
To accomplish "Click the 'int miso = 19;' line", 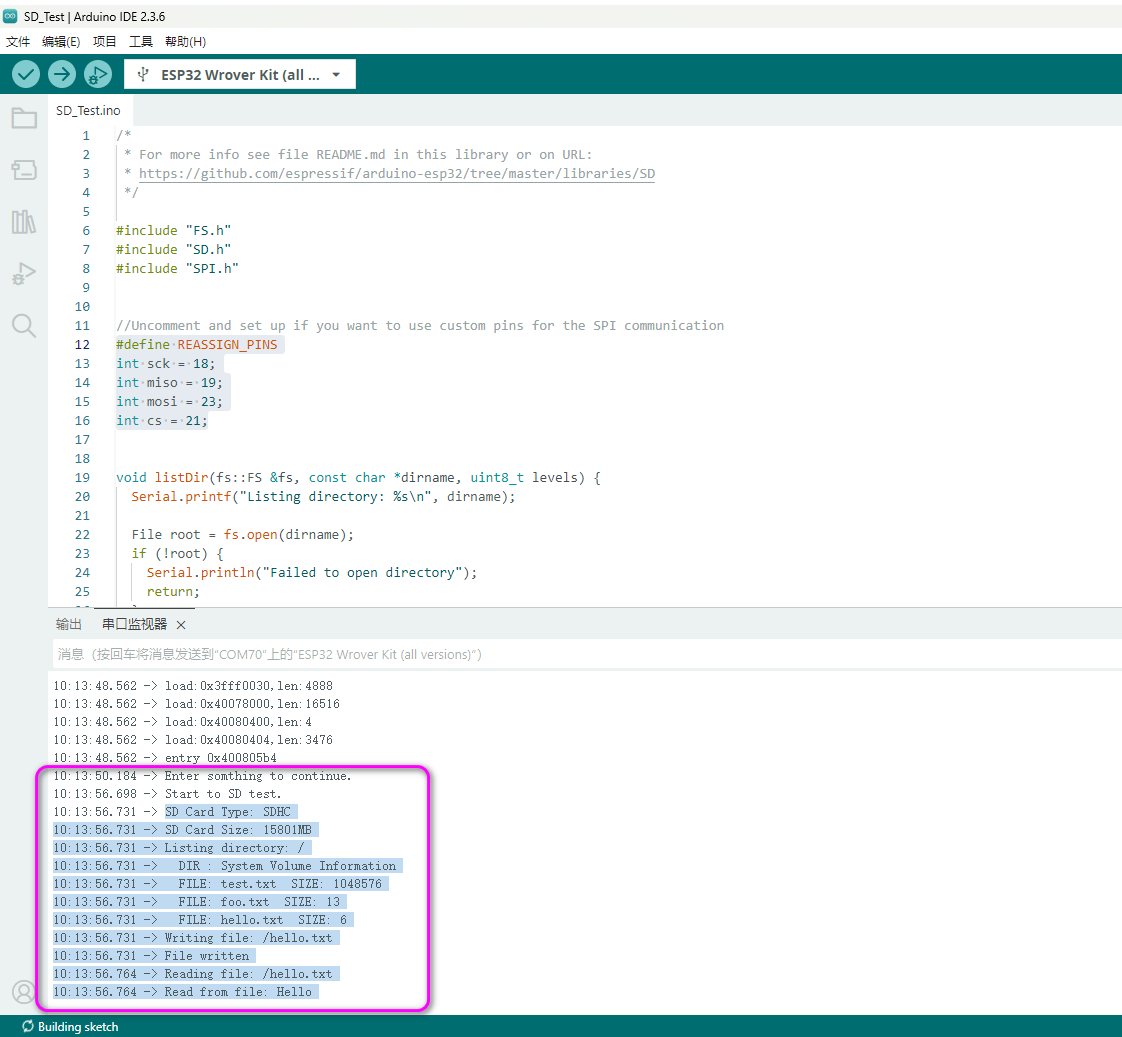I will pyautogui.click(x=170, y=382).
